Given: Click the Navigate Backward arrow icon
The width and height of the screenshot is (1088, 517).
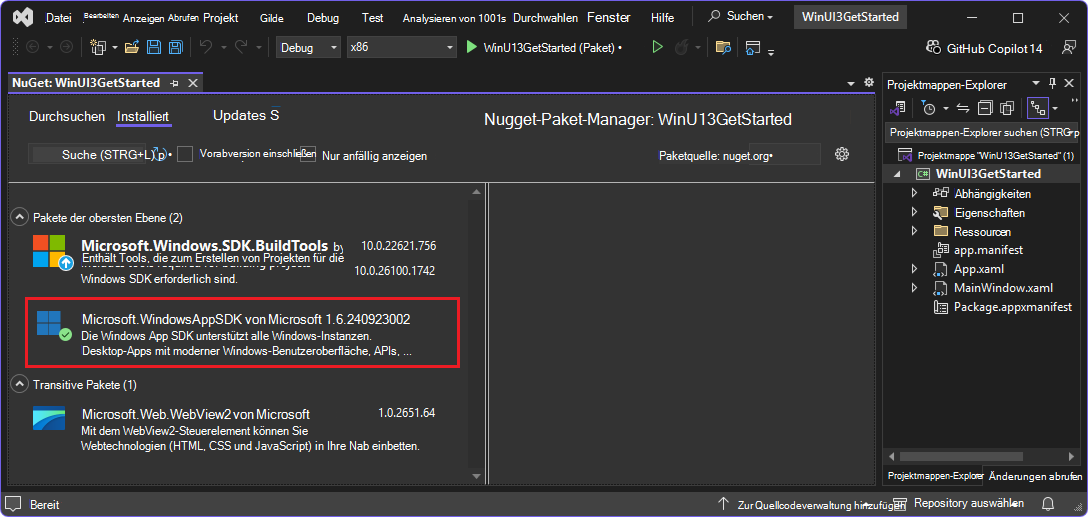Looking at the screenshot, I should click(x=32, y=47).
